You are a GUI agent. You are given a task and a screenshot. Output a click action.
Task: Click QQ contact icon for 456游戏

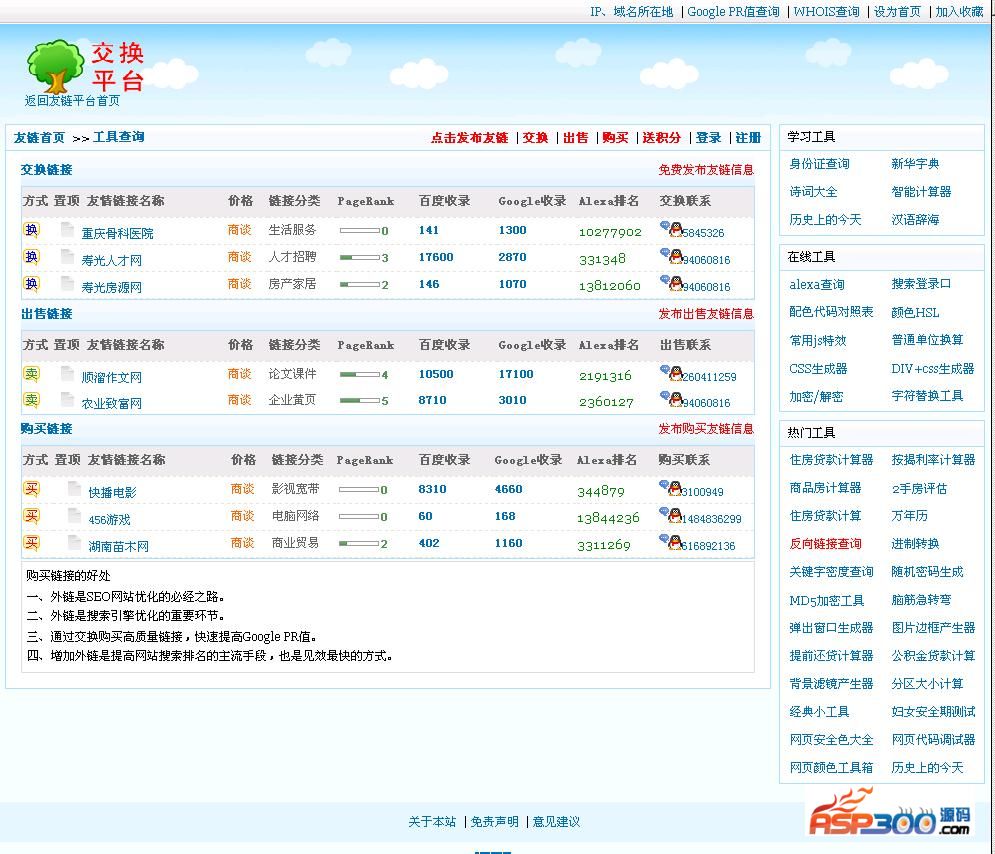670,515
